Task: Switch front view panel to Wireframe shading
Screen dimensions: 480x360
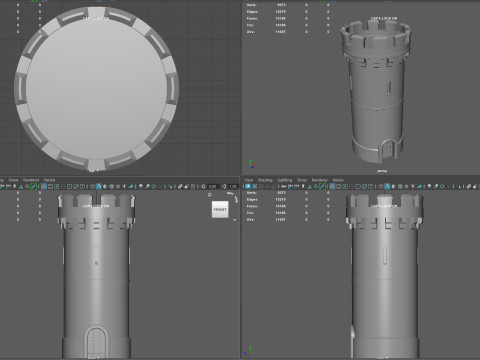Action: (92, 186)
